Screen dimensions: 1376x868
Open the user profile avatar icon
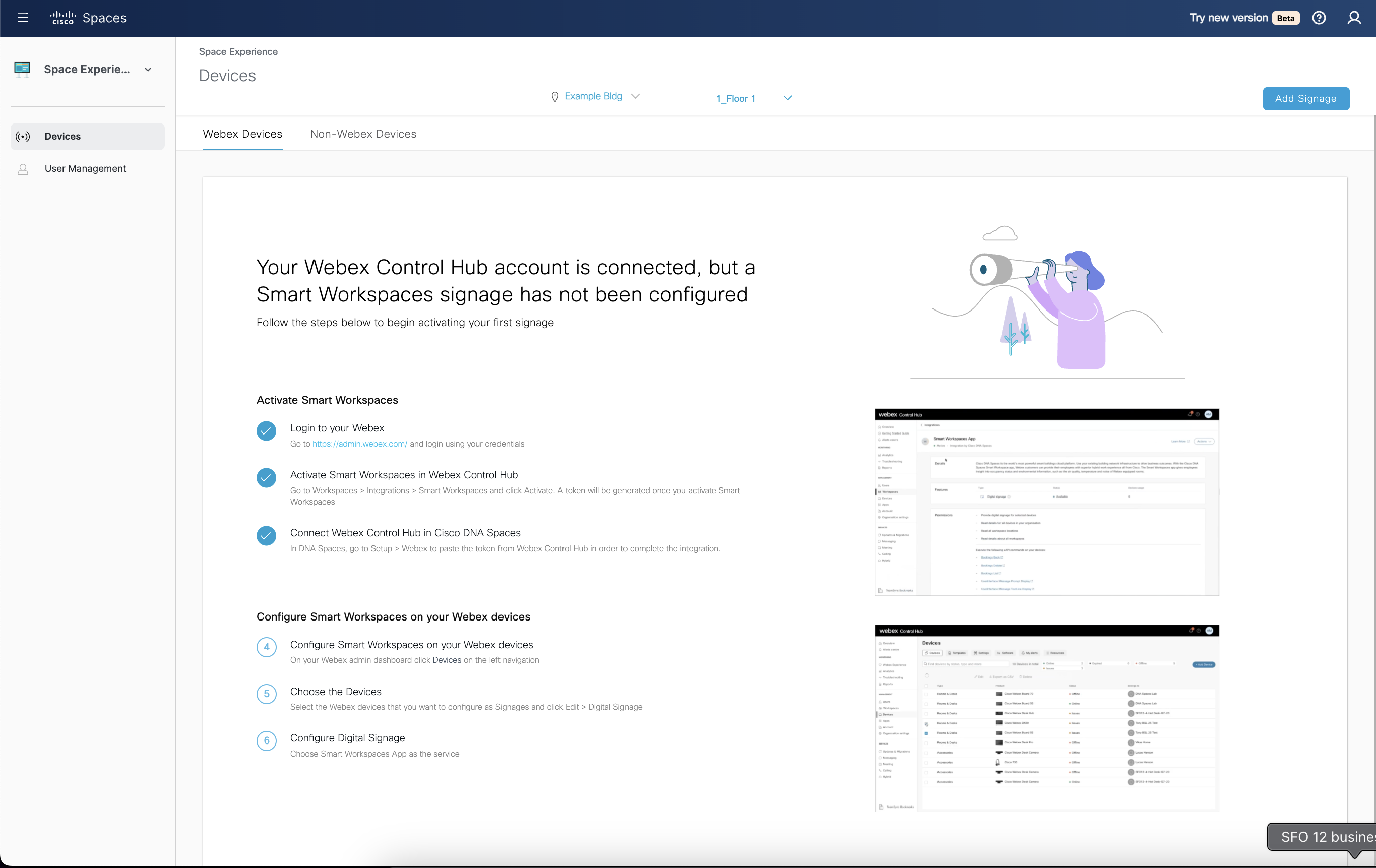tap(1354, 18)
